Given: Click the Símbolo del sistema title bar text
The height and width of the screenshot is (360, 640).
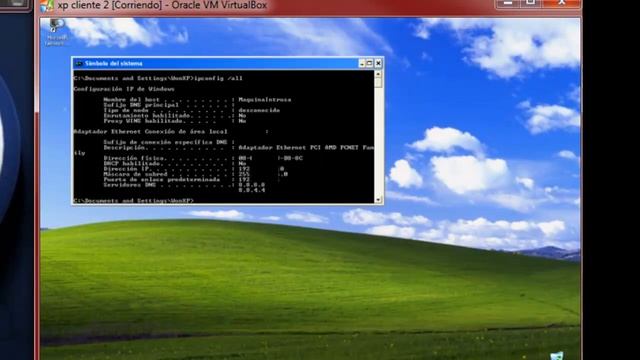Looking at the screenshot, I should point(113,63).
